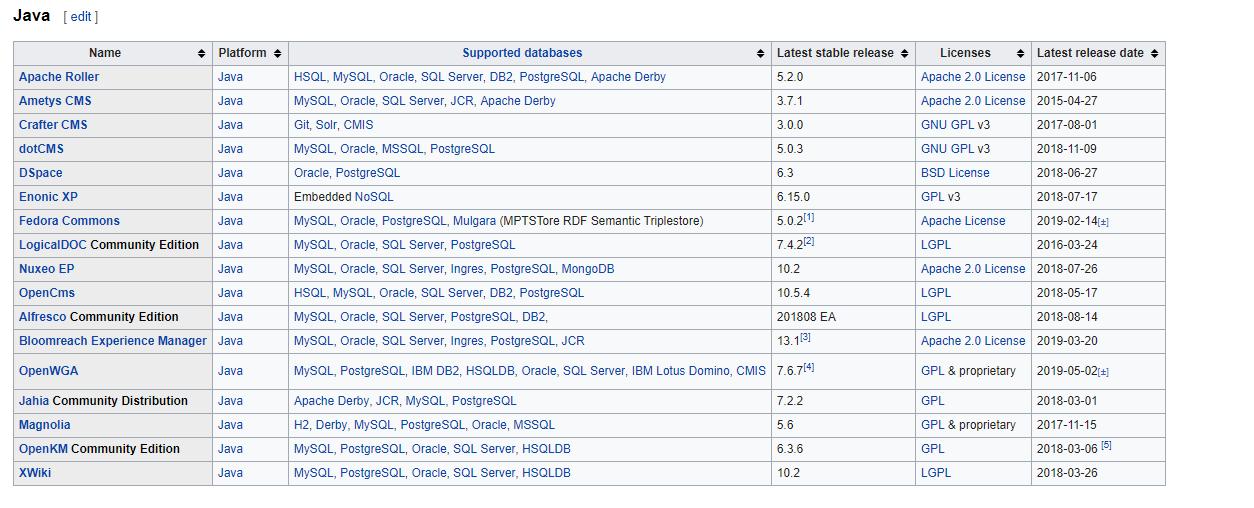
Task: Open the Supported databases header link
Action: (522, 53)
